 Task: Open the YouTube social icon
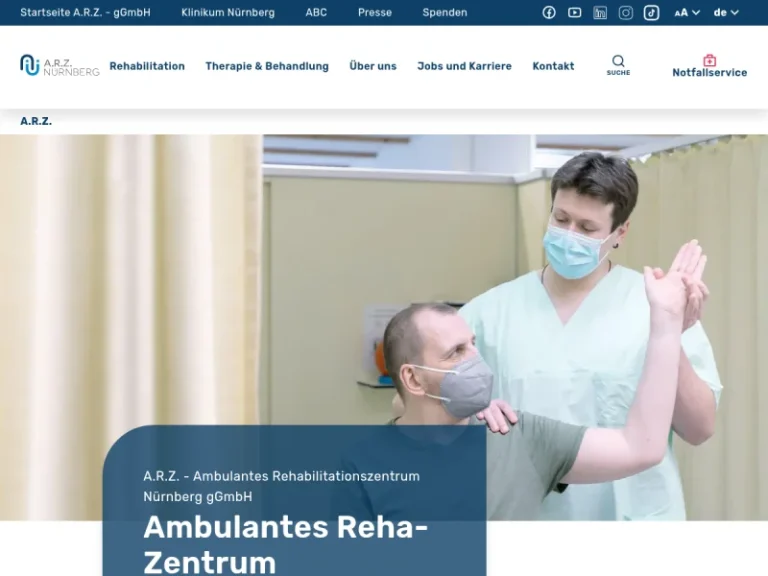point(575,13)
